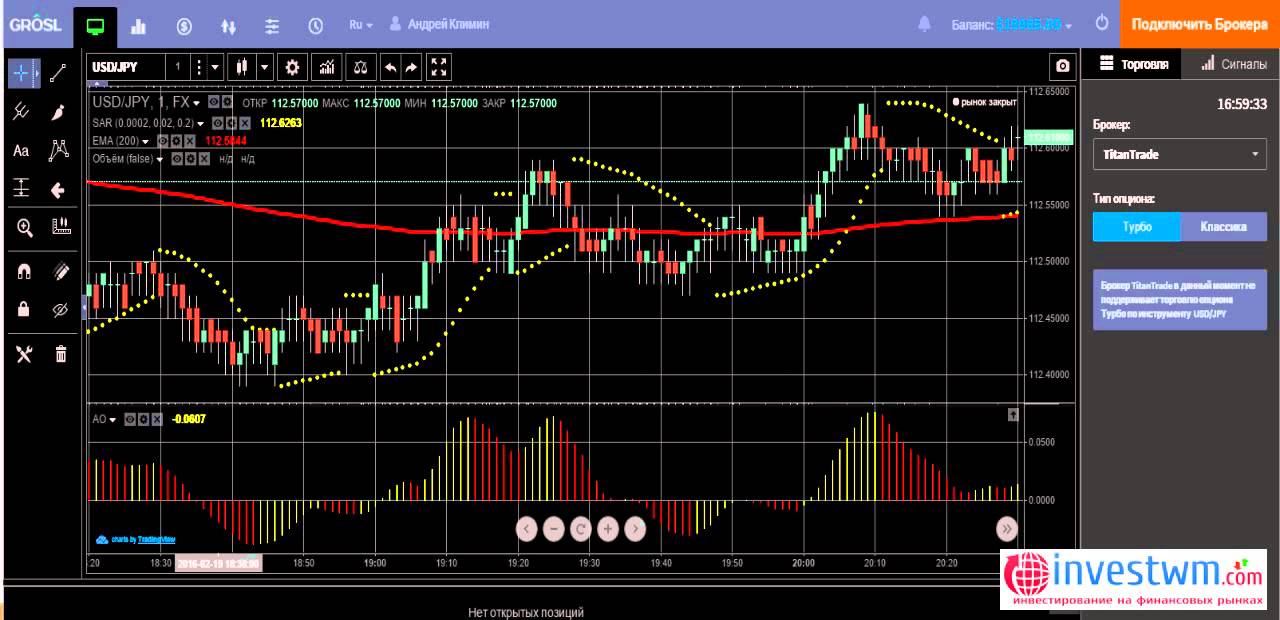Open the indicators chart icon in toolbar
Image resolution: width=1280 pixels, height=620 pixels.
(326, 68)
